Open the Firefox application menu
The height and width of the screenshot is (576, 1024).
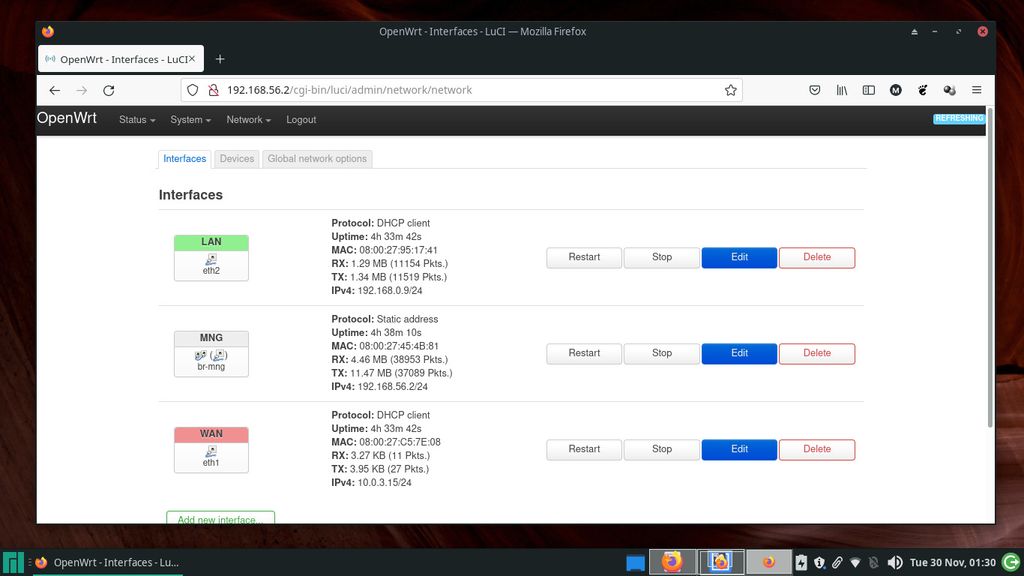click(977, 90)
